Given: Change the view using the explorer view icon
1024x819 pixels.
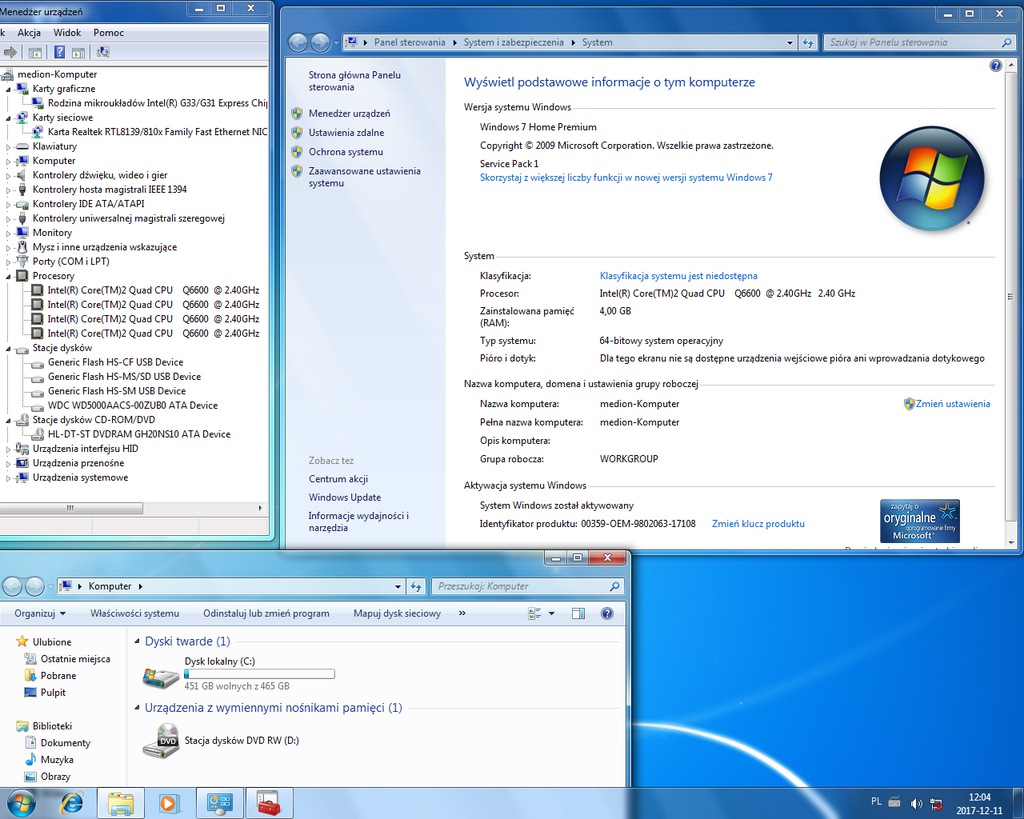Looking at the screenshot, I should pyautogui.click(x=534, y=613).
